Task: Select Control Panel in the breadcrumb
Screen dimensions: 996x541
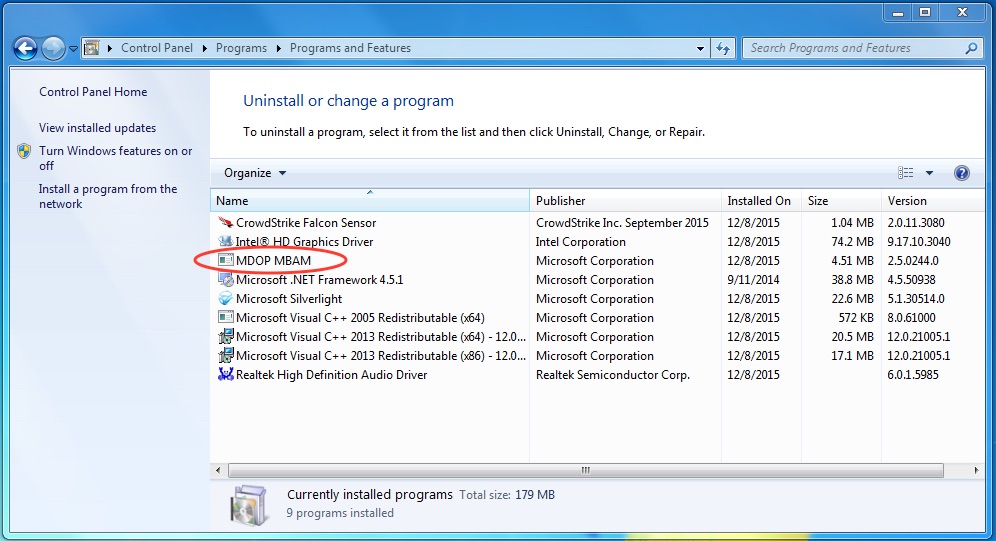Action: [156, 48]
